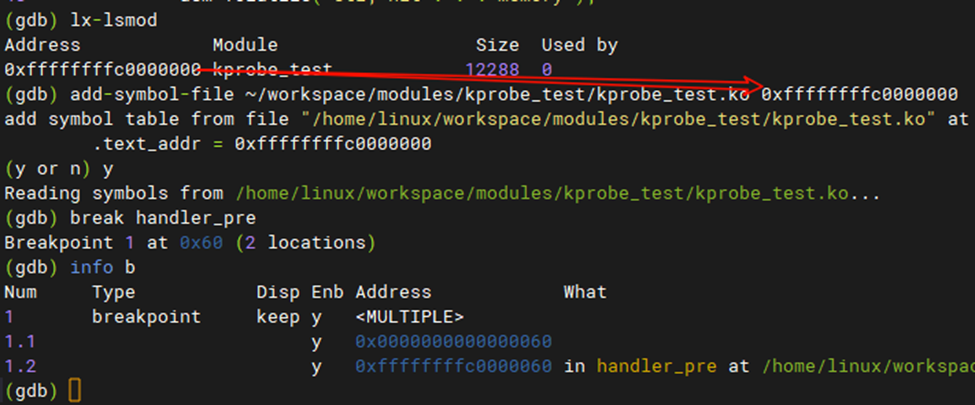Click the 'info b' command
Image resolution: width=975 pixels, height=405 pixels.
(x=103, y=268)
